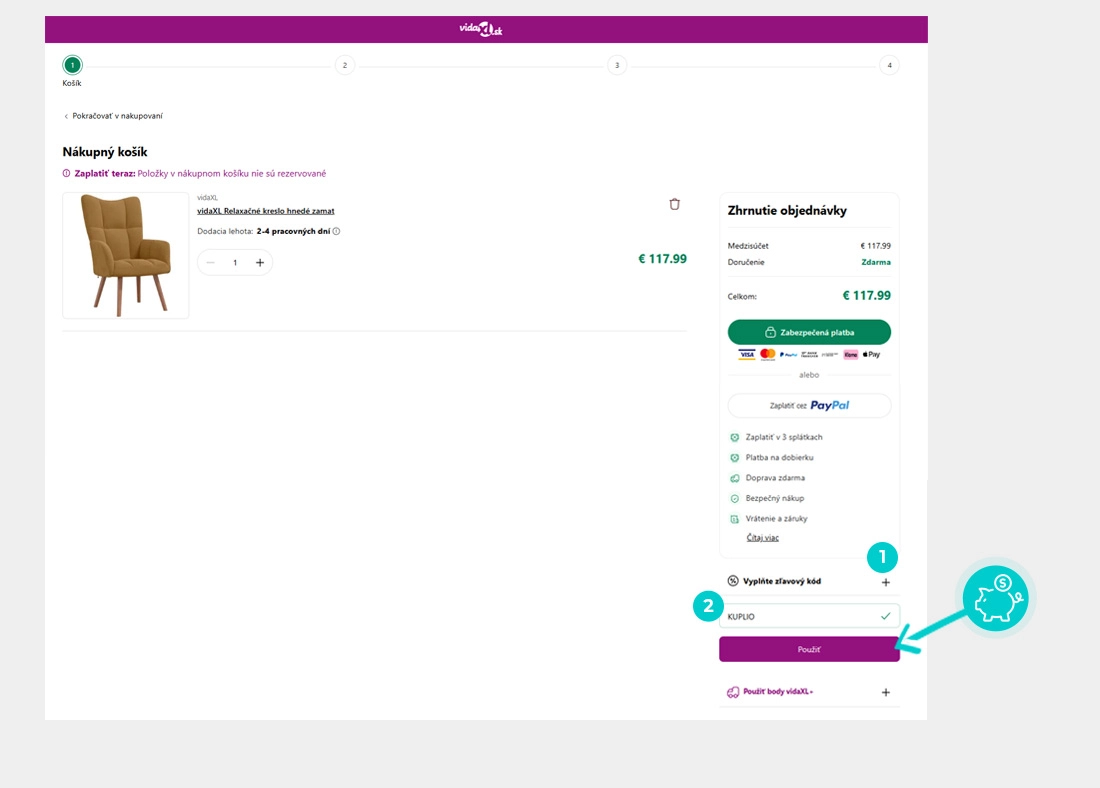Click the Klarna pink payment icon
This screenshot has height=788, width=1100.
[850, 354]
